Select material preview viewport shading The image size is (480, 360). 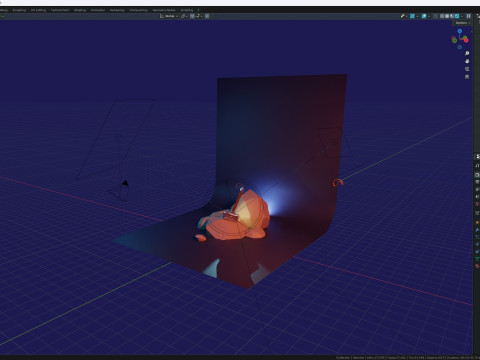tap(452, 16)
